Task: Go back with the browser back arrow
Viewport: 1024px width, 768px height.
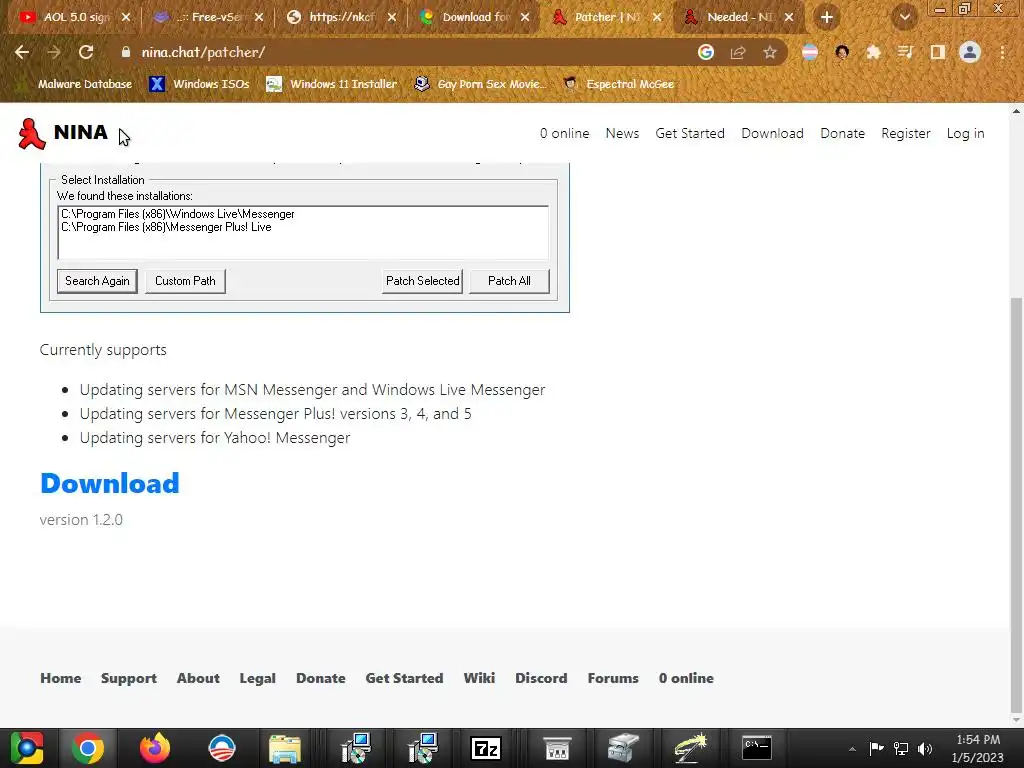Action: (22, 52)
